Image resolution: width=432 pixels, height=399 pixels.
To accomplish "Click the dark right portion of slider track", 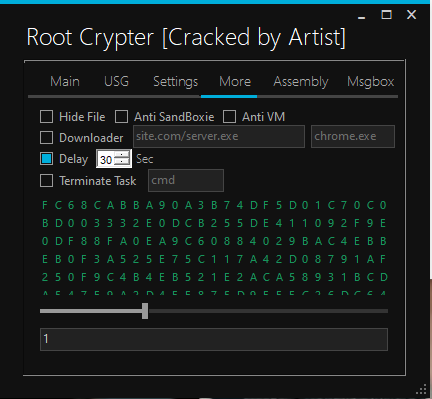I will point(268,311).
